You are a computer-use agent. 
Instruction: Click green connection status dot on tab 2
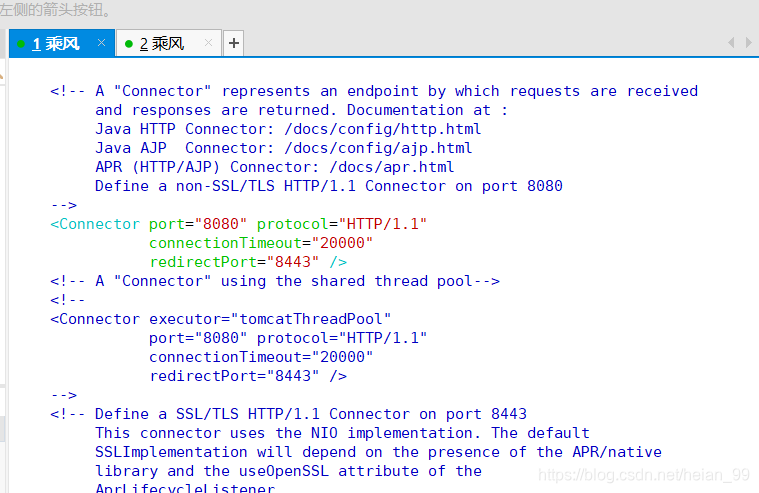[x=128, y=44]
